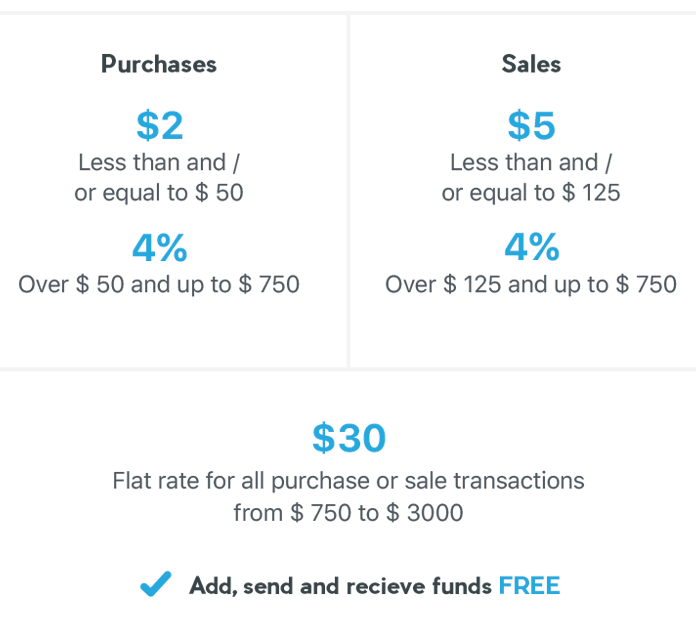This screenshot has width=696, height=620.
Task: Click 'Flat rate for all purchase' description
Action: 348,482
